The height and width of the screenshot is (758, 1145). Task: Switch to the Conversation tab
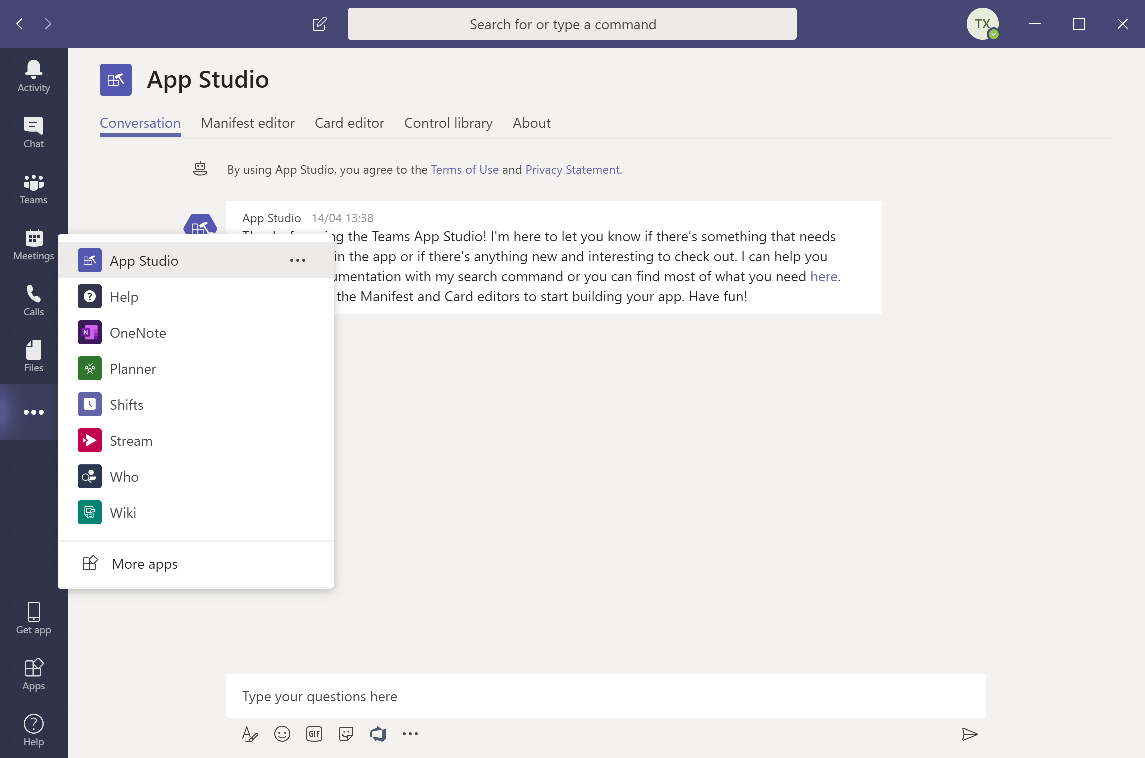tap(140, 123)
